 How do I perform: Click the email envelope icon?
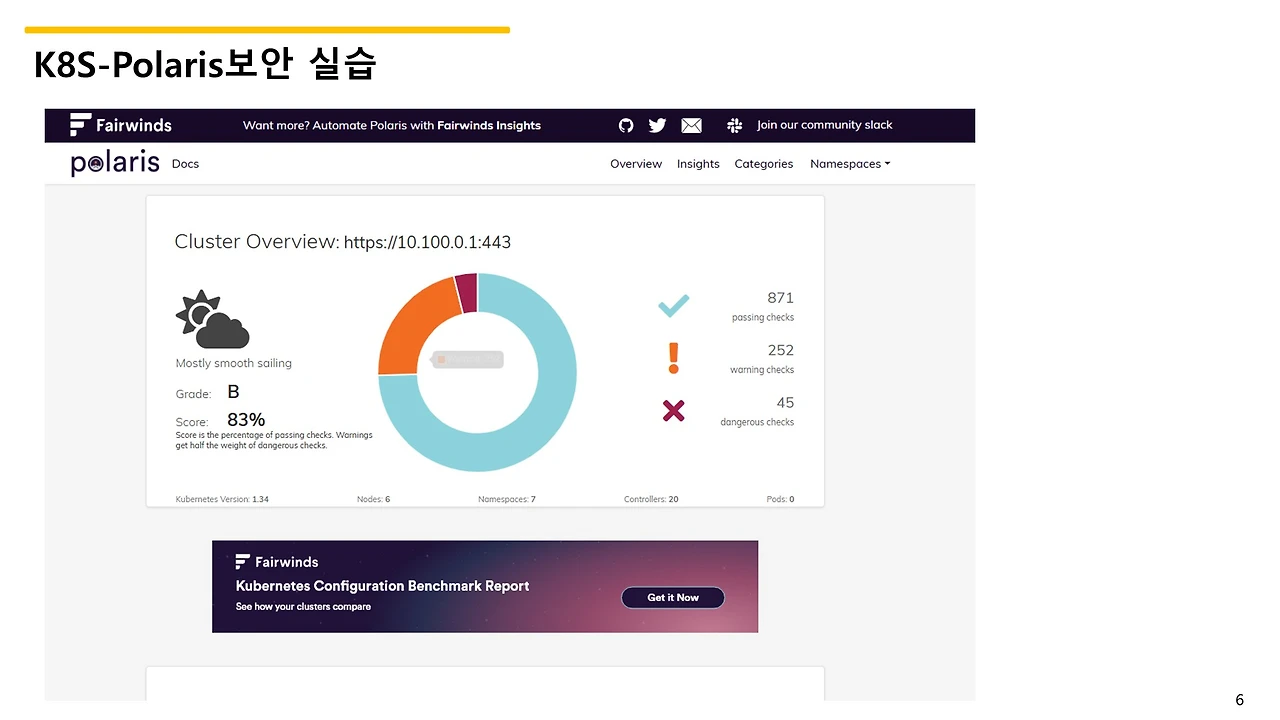[691, 125]
